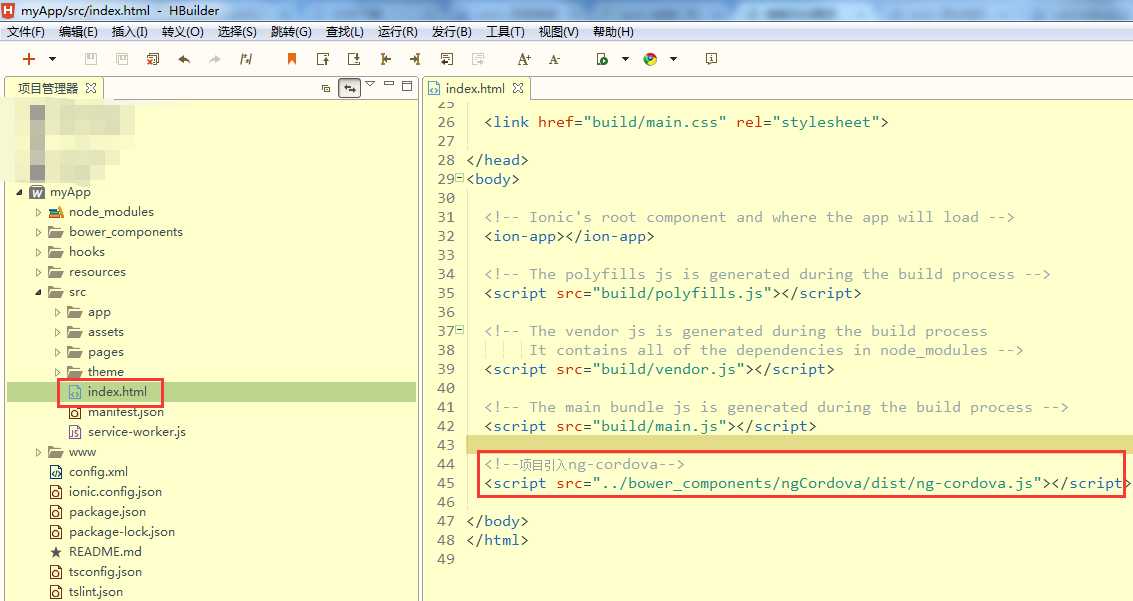The image size is (1133, 601).
Task: Minimize the project manager panel
Action: 389,85
